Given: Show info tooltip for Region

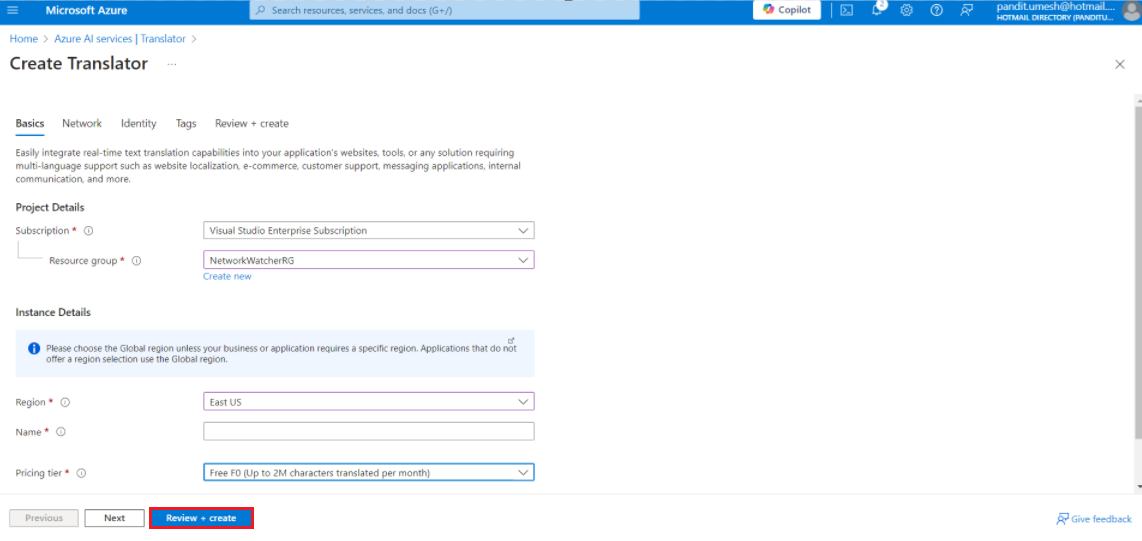Looking at the screenshot, I should coord(65,402).
